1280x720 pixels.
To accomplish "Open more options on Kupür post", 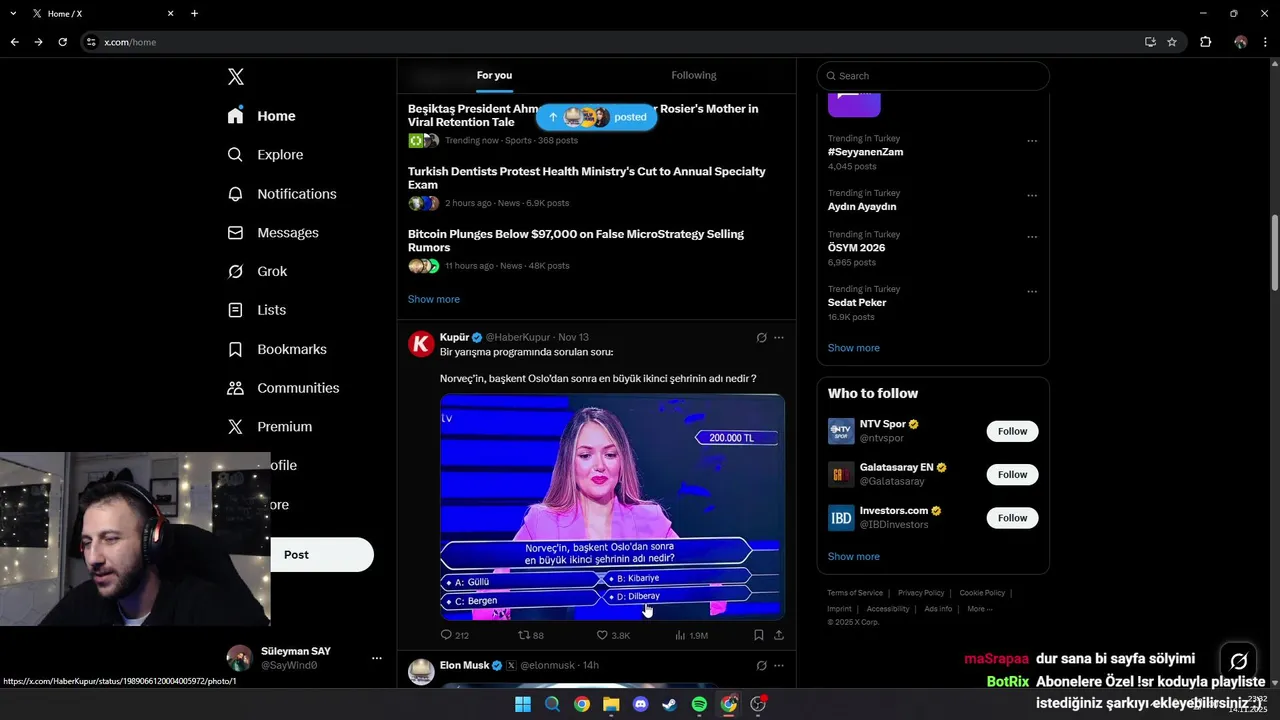I will [x=779, y=338].
